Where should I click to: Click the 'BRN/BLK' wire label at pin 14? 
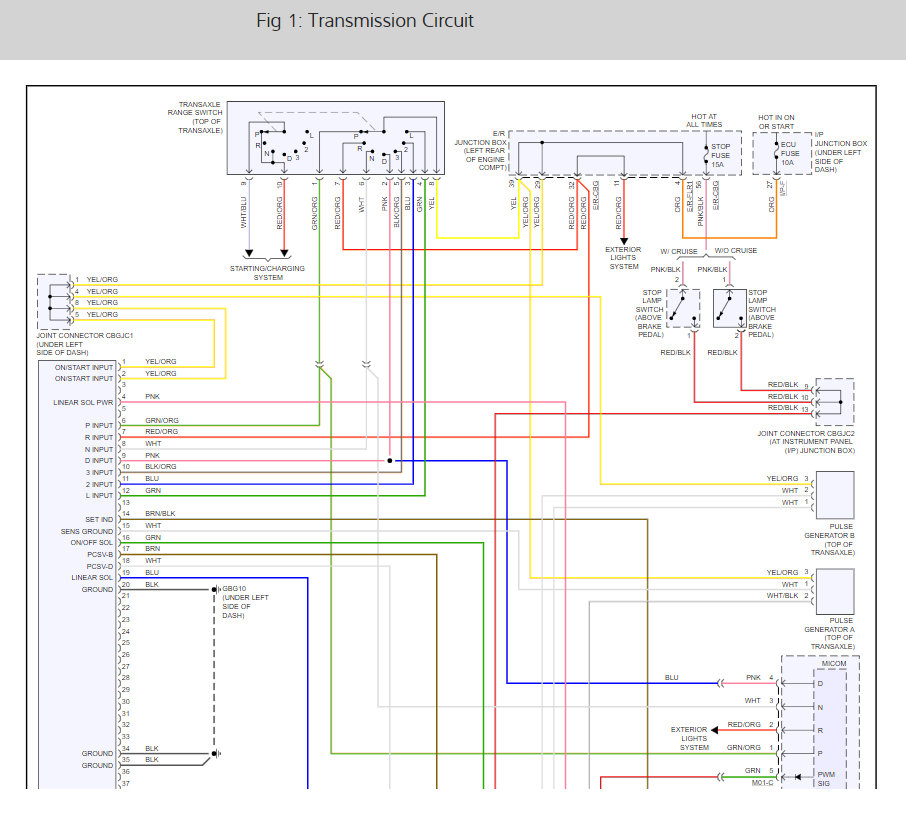pos(160,513)
